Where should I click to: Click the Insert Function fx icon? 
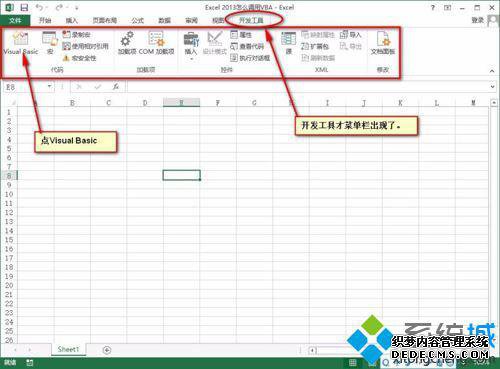pyautogui.click(x=116, y=87)
